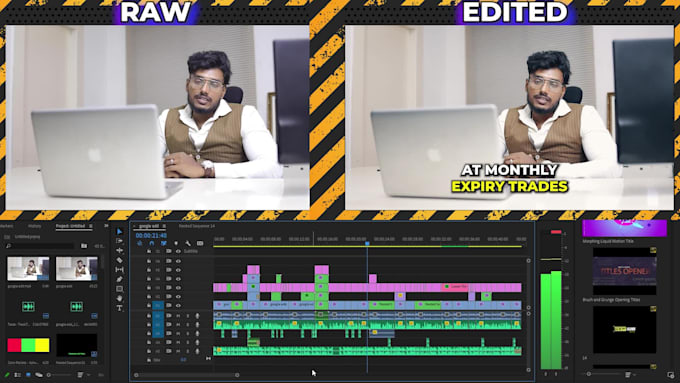
Task: Switch Project panel to freeform view
Action: [x=39, y=375]
